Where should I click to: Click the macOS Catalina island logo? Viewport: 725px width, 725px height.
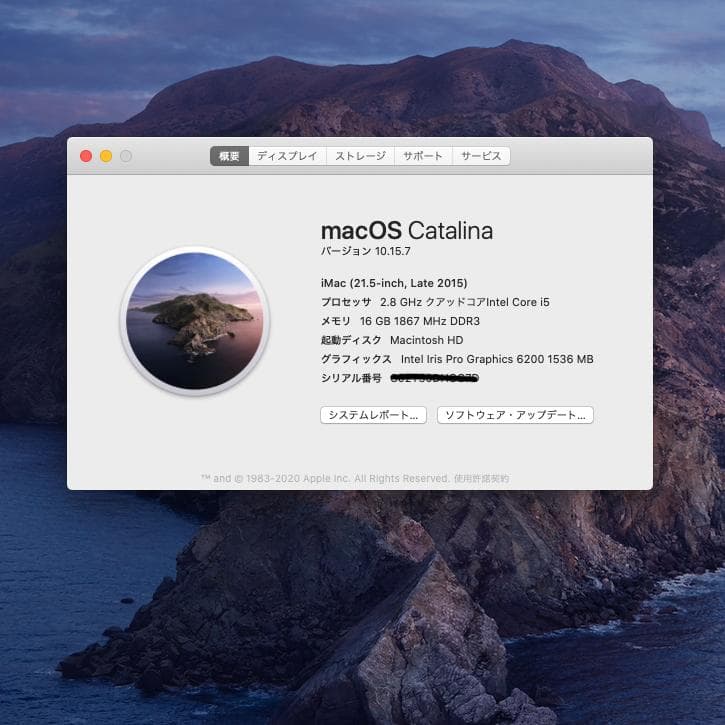tap(195, 321)
